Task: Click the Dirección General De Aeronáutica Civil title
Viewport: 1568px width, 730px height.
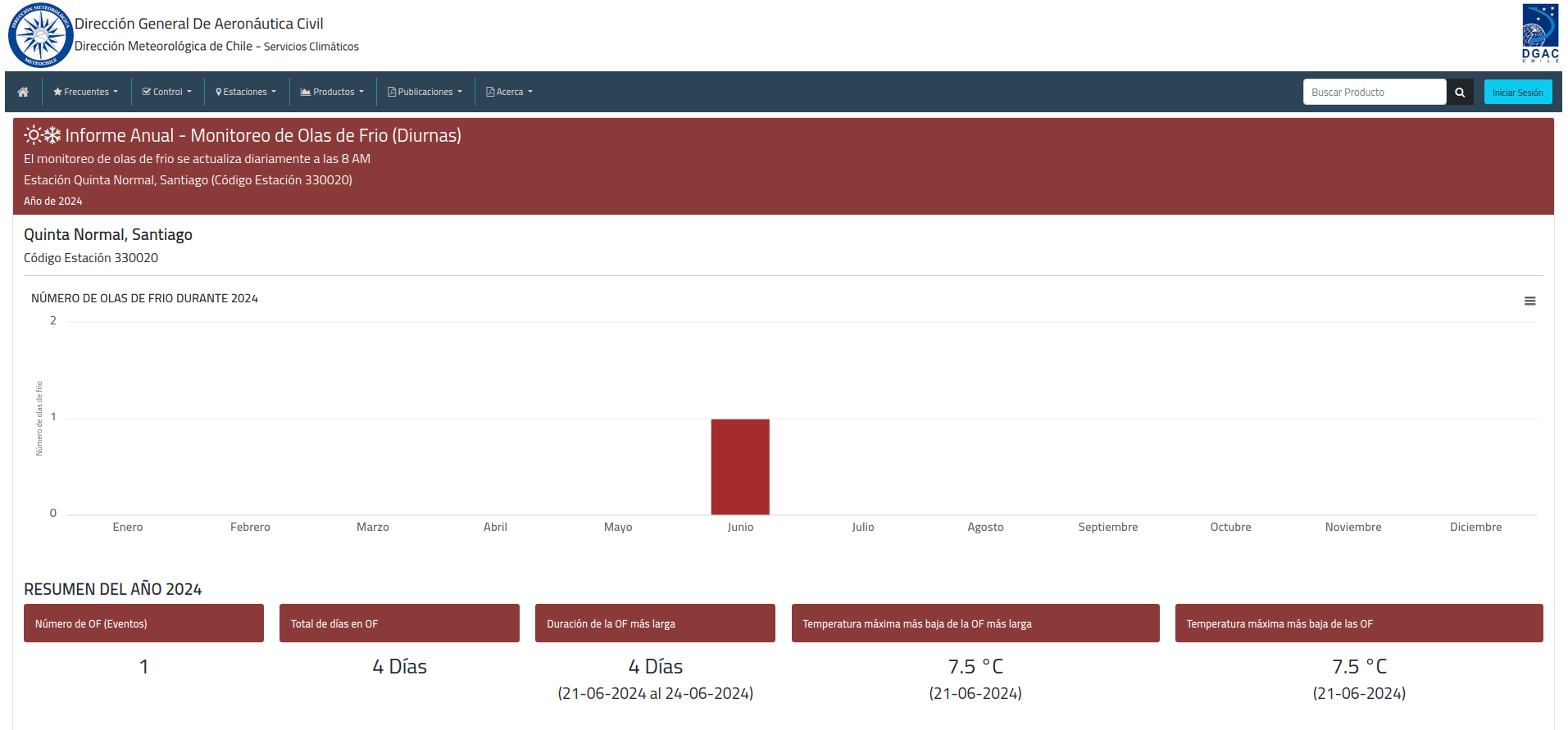Action: pos(199,24)
